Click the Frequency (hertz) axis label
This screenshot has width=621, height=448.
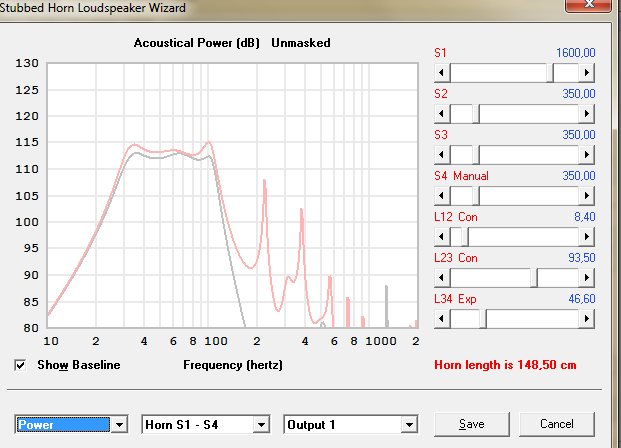click(x=233, y=365)
